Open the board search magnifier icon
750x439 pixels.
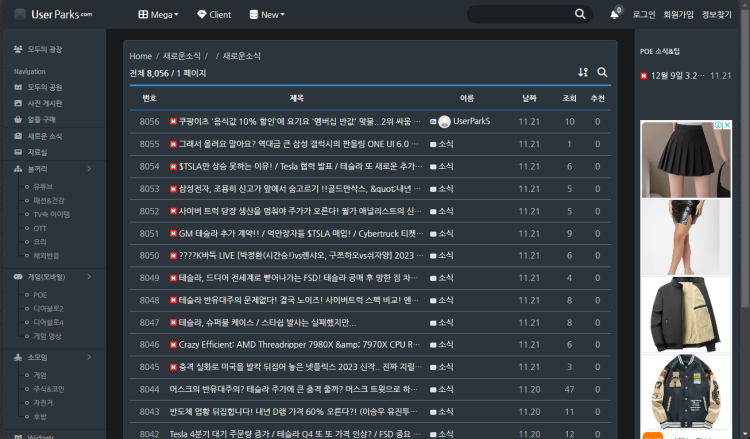(602, 72)
